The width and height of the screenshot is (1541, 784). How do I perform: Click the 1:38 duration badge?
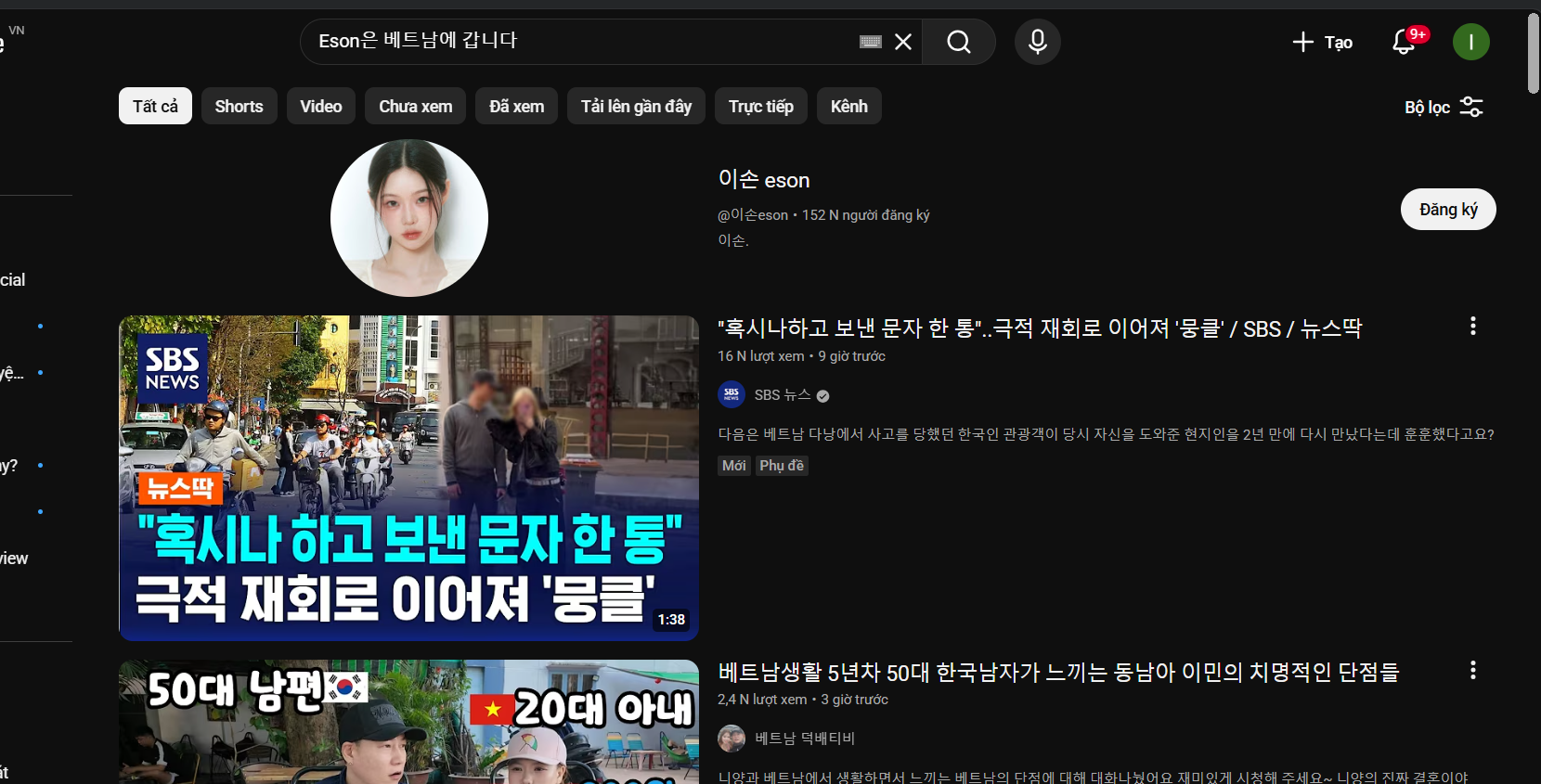coord(671,620)
